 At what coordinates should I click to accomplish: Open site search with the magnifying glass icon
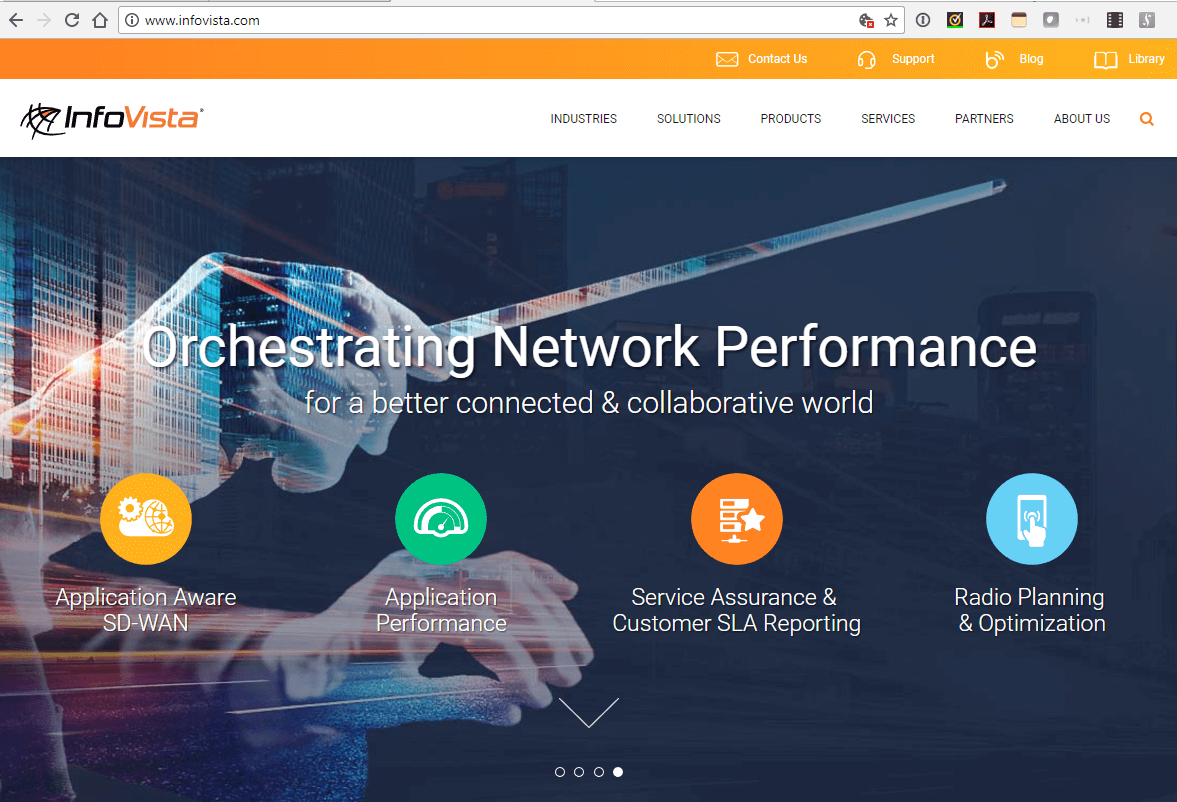coord(1147,118)
